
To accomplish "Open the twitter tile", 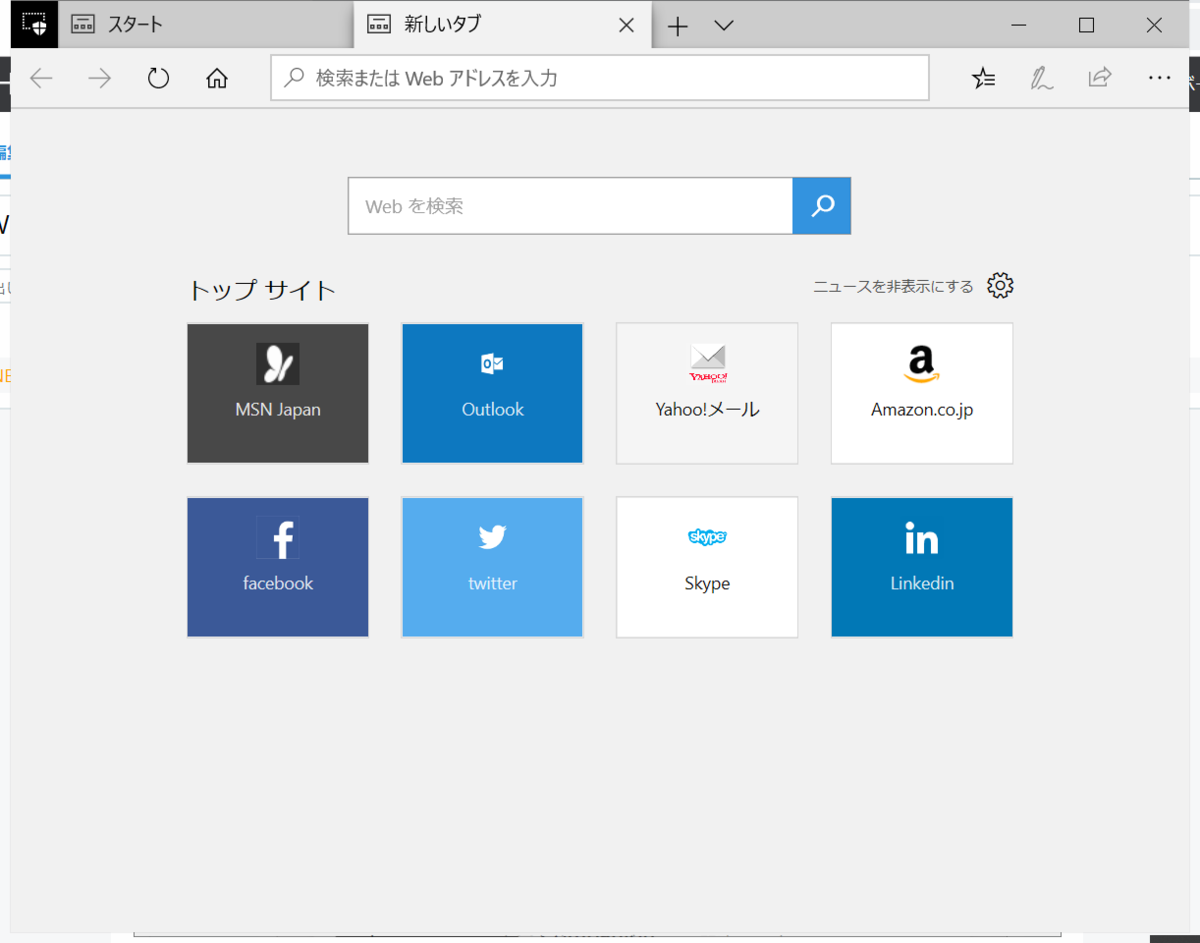I will click(x=492, y=567).
